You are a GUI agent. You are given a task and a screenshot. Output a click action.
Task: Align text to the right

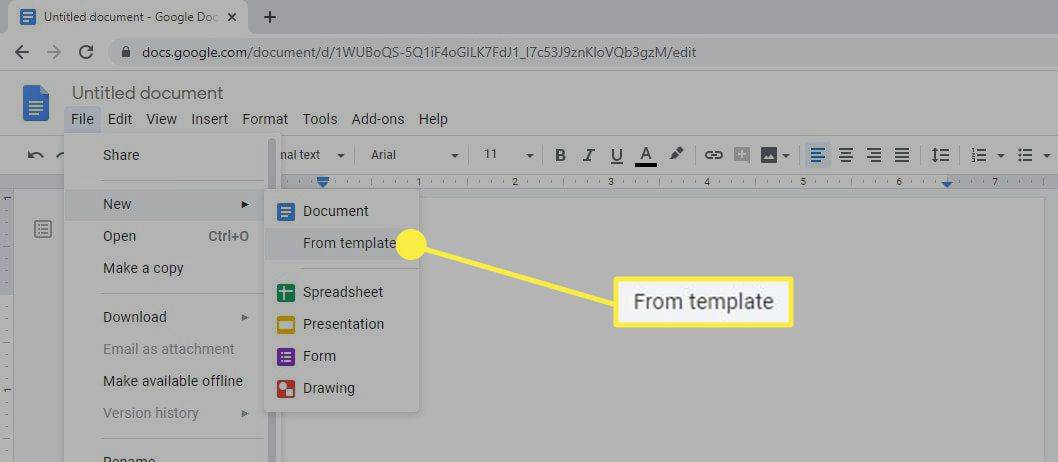[x=874, y=155]
